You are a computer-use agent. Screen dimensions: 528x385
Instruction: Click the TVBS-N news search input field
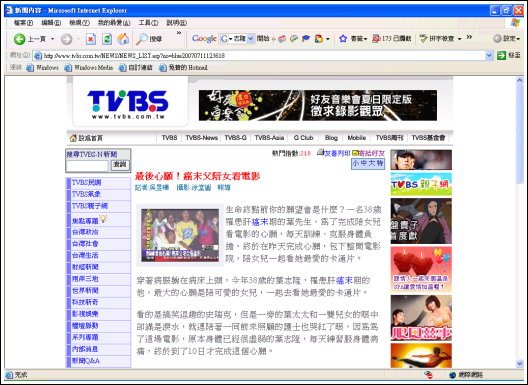click(x=87, y=165)
